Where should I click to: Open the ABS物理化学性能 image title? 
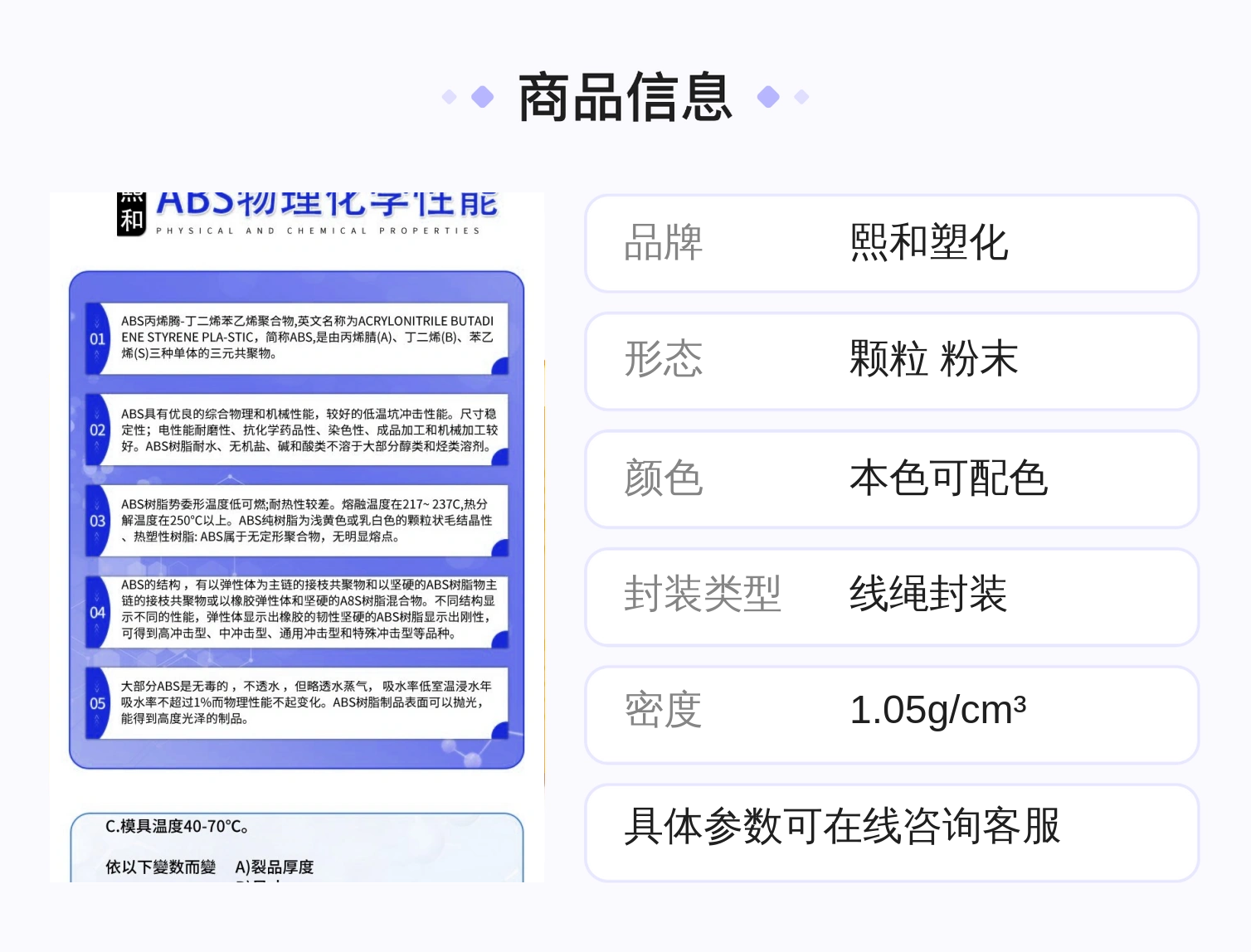pyautogui.click(x=327, y=204)
